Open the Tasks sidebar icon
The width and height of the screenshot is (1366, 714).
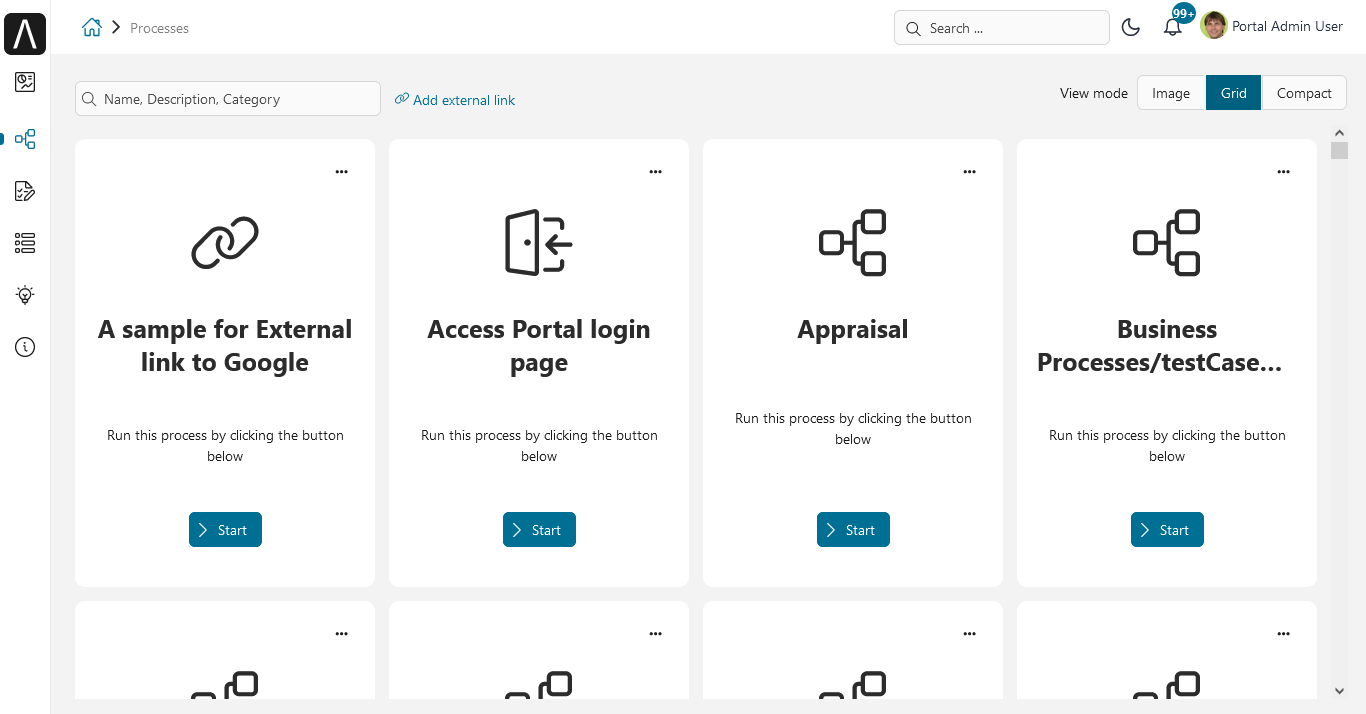coord(25,191)
